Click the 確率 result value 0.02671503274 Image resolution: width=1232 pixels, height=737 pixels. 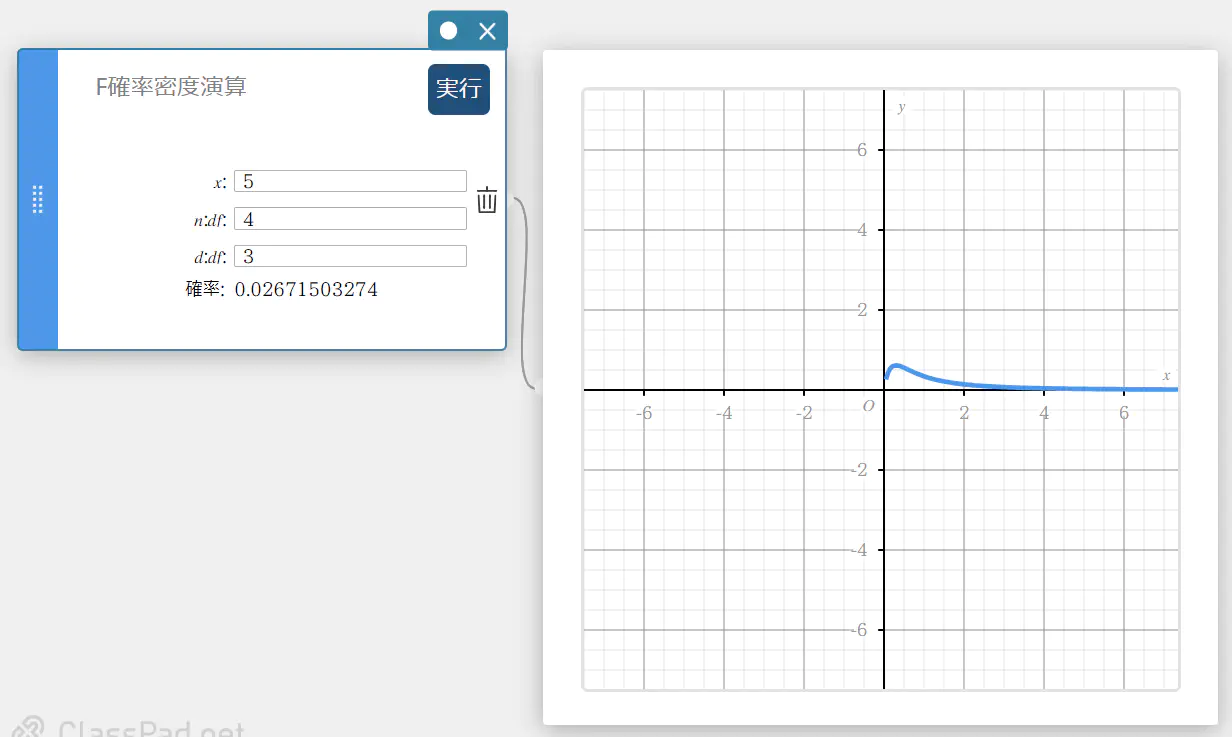pos(306,290)
